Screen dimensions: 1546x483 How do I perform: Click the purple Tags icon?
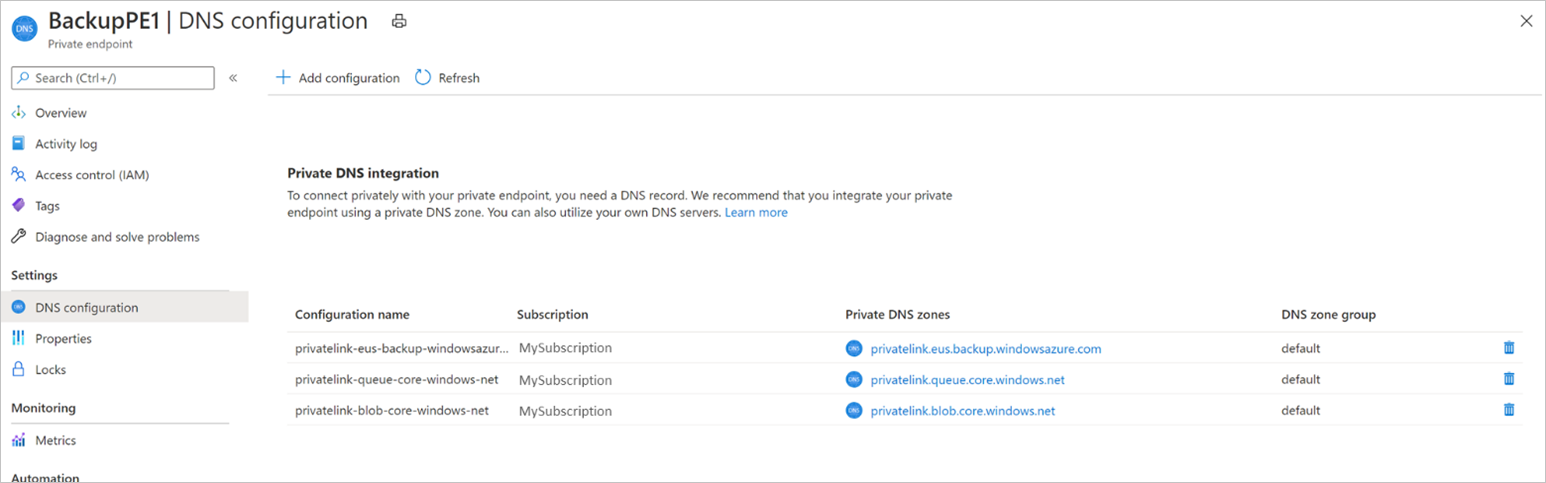(18, 206)
